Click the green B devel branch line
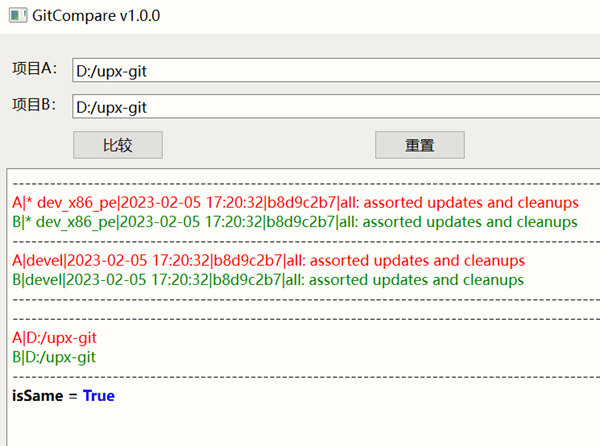 tap(268, 280)
